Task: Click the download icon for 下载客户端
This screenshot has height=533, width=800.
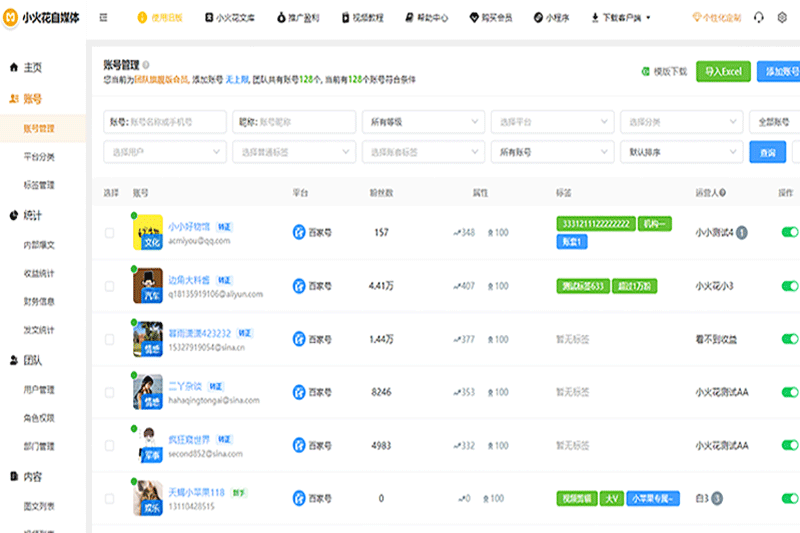Action: click(595, 18)
